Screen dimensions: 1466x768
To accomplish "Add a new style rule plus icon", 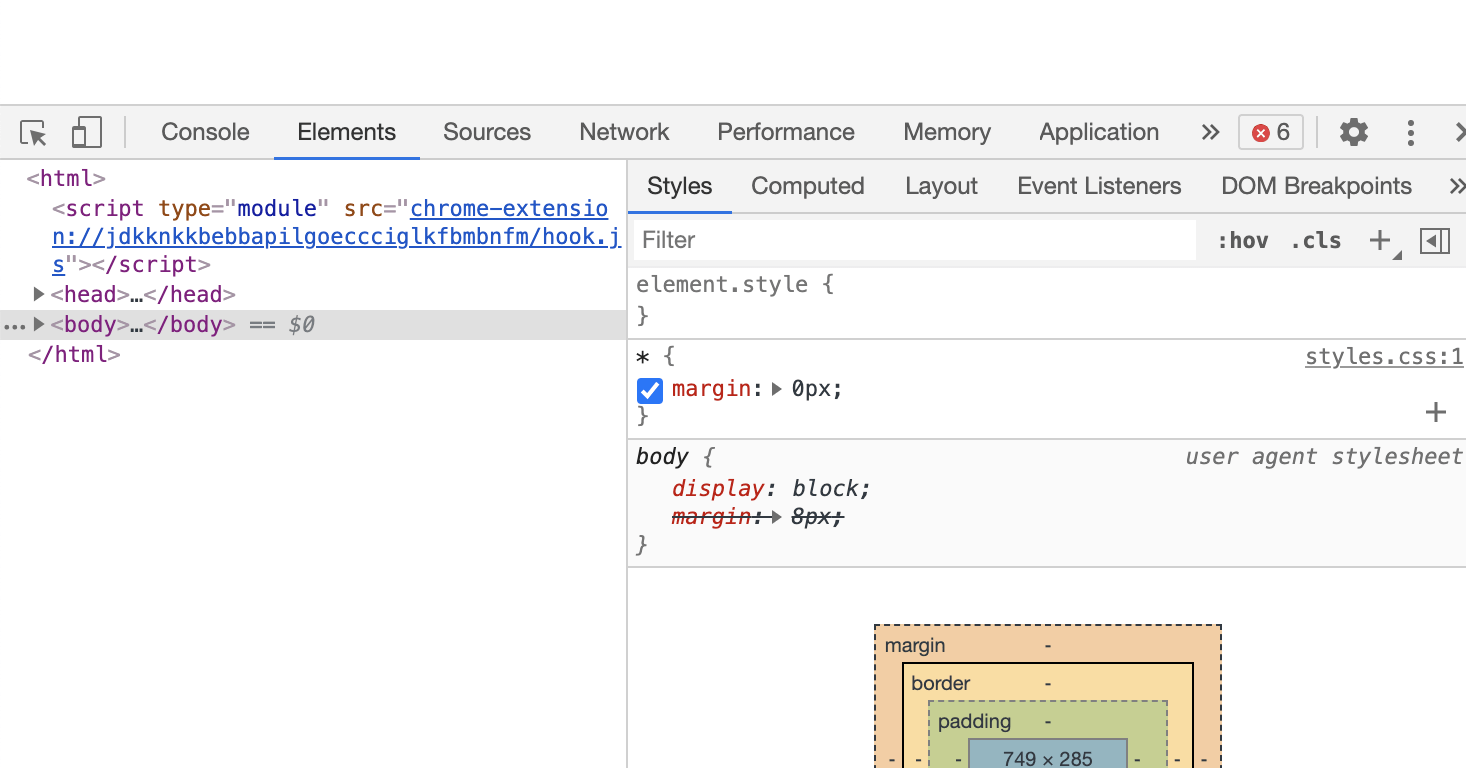I will point(1380,240).
